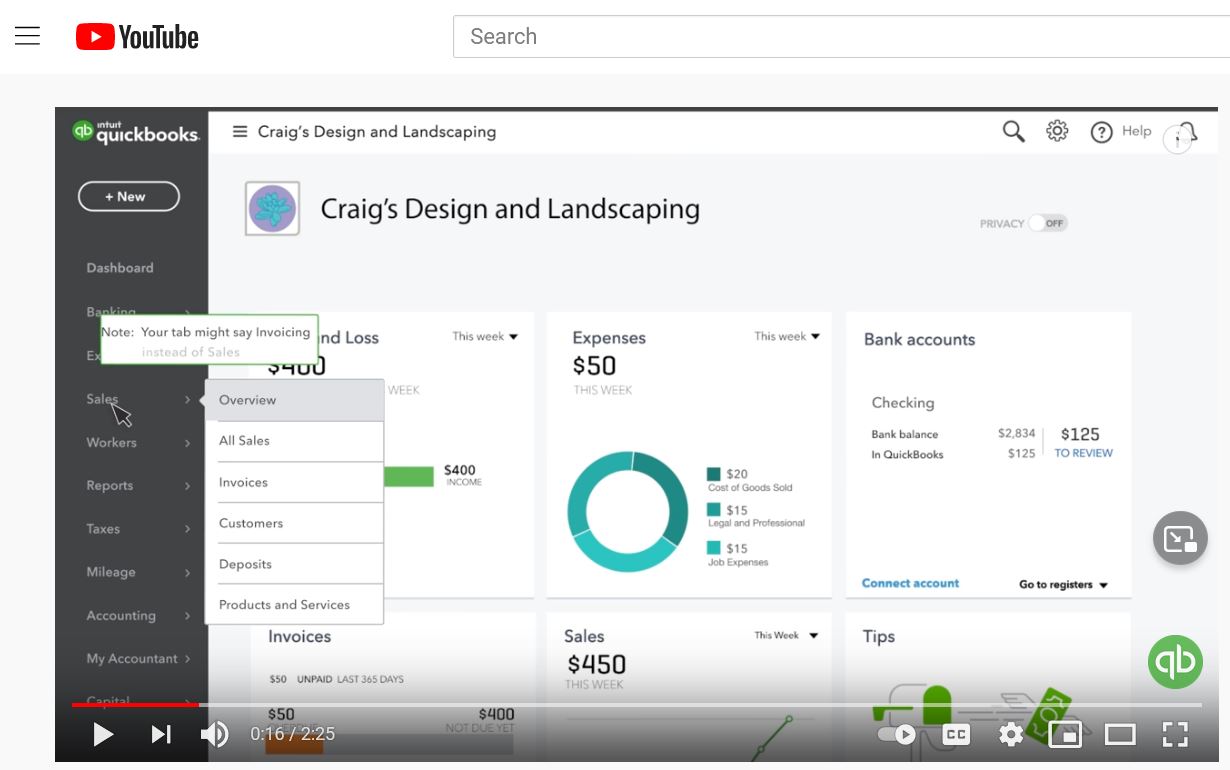The width and height of the screenshot is (1230, 770).
Task: Click the picture-in-picture overlay icon
Action: pos(1180,538)
